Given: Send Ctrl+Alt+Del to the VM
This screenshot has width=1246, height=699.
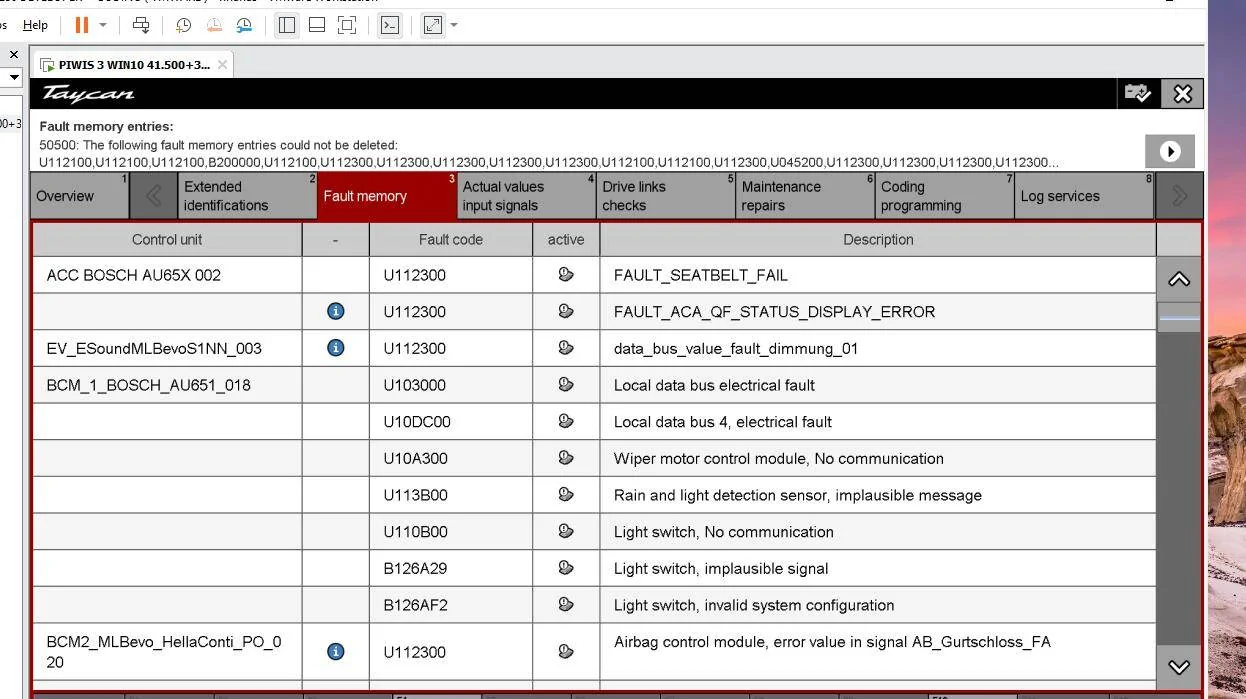Looking at the screenshot, I should [141, 25].
